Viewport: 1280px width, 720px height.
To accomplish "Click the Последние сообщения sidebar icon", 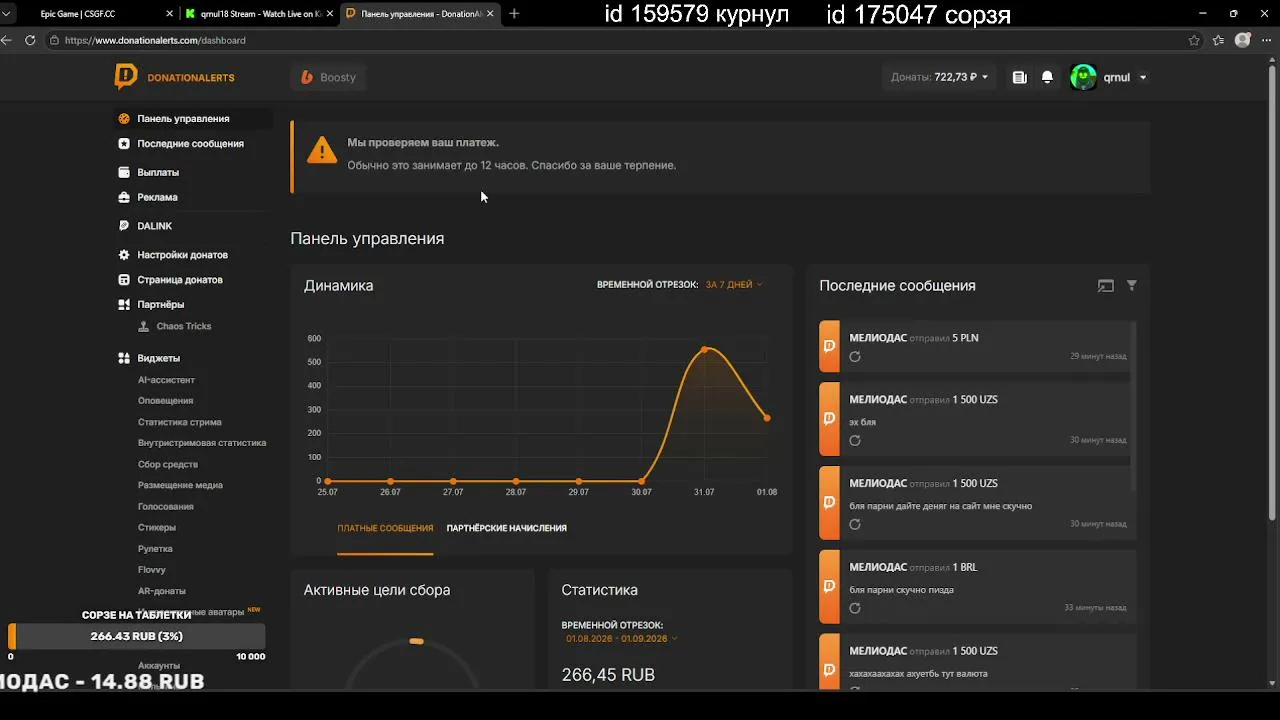I will point(124,143).
